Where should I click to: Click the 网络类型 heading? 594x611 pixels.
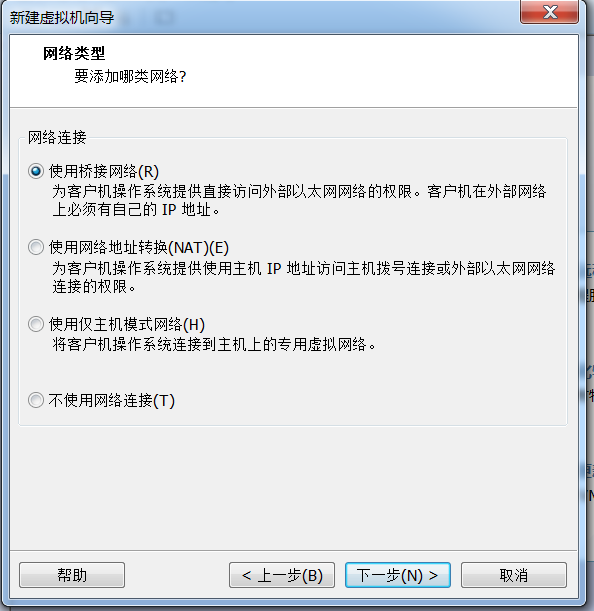74,53
